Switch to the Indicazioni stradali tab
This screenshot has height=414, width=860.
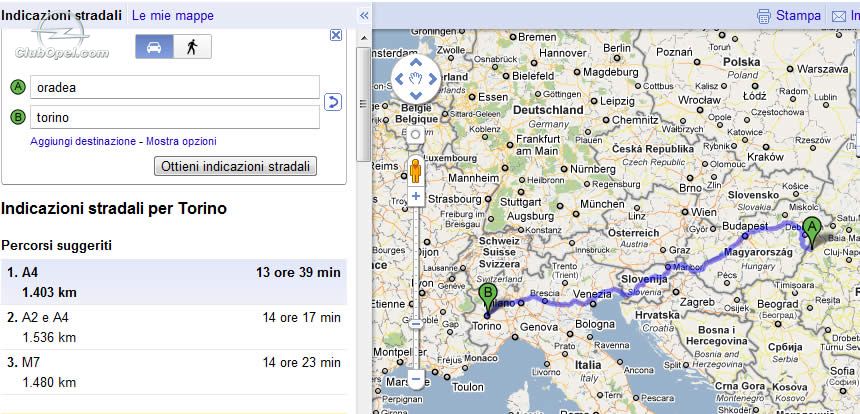click(x=61, y=15)
